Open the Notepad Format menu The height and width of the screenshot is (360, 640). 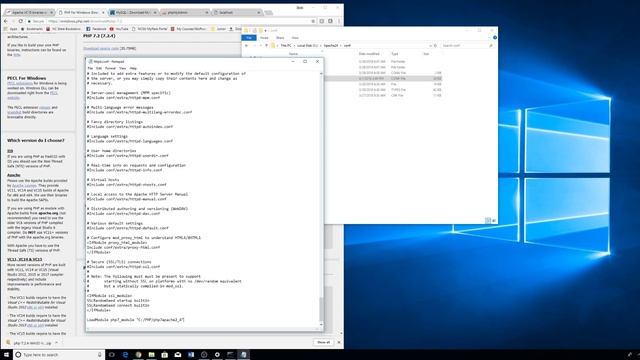pos(110,68)
